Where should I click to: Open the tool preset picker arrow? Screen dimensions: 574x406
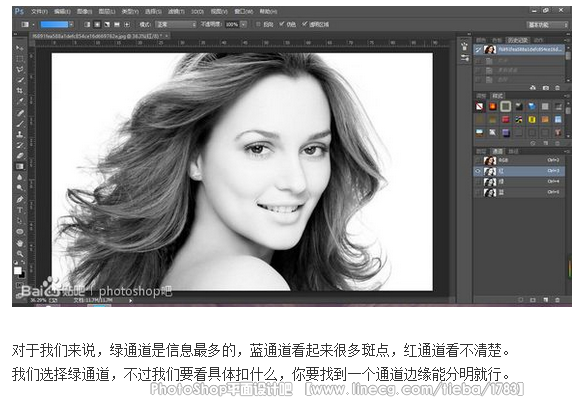click(33, 25)
